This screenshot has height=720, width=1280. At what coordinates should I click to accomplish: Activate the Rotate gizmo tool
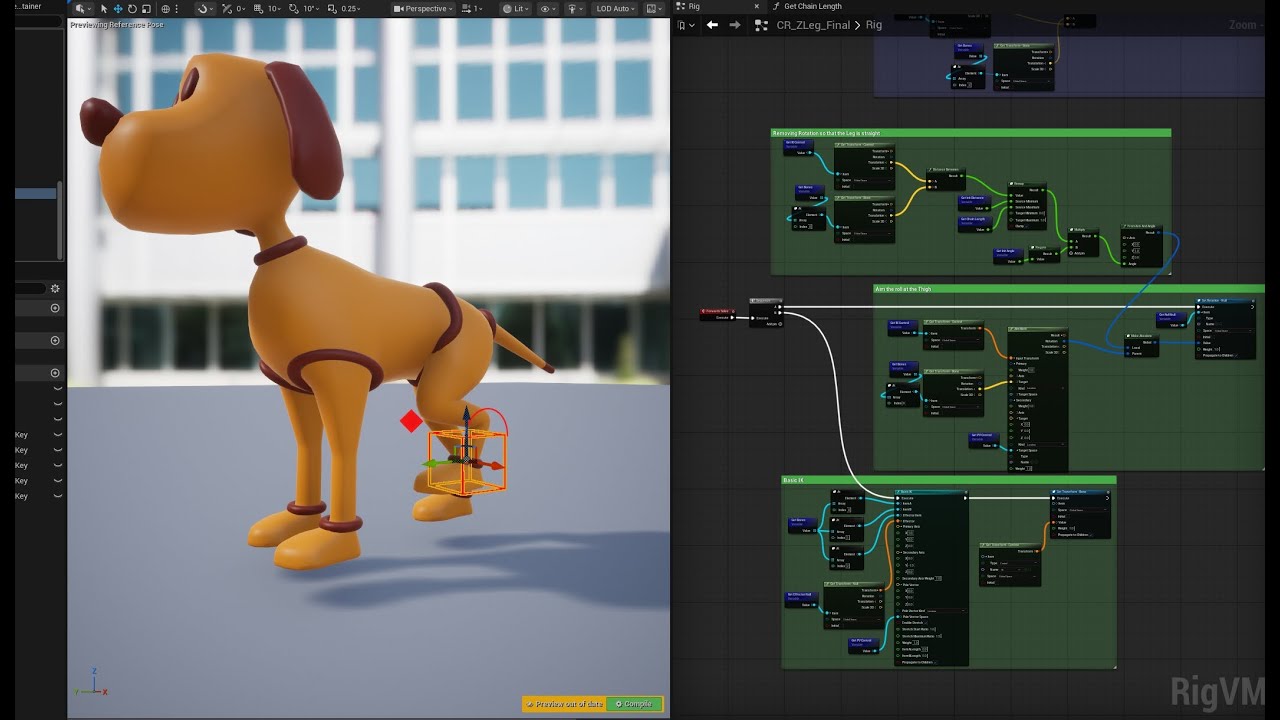(132, 8)
